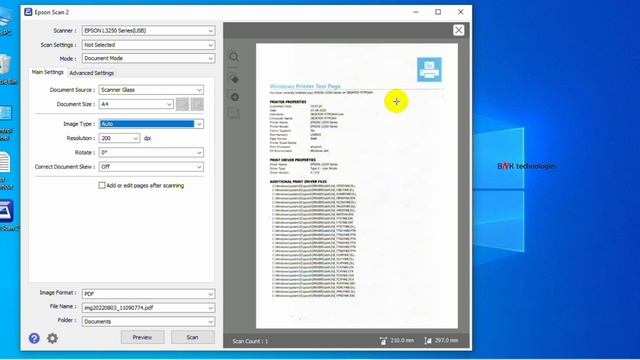The image size is (640, 360).
Task: Open the Image Format PDF dropdown
Action: [x=148, y=294]
